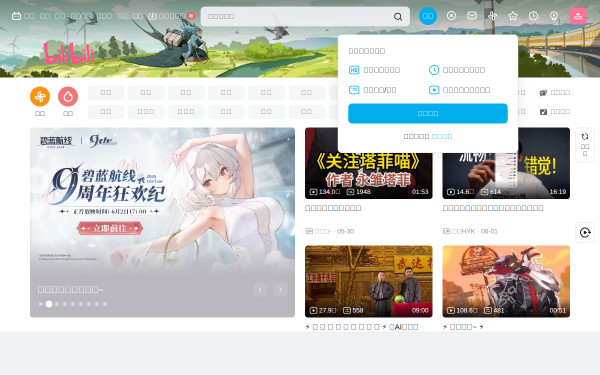Click the blue clock icon in login popup
The height and width of the screenshot is (375, 600).
434,70
